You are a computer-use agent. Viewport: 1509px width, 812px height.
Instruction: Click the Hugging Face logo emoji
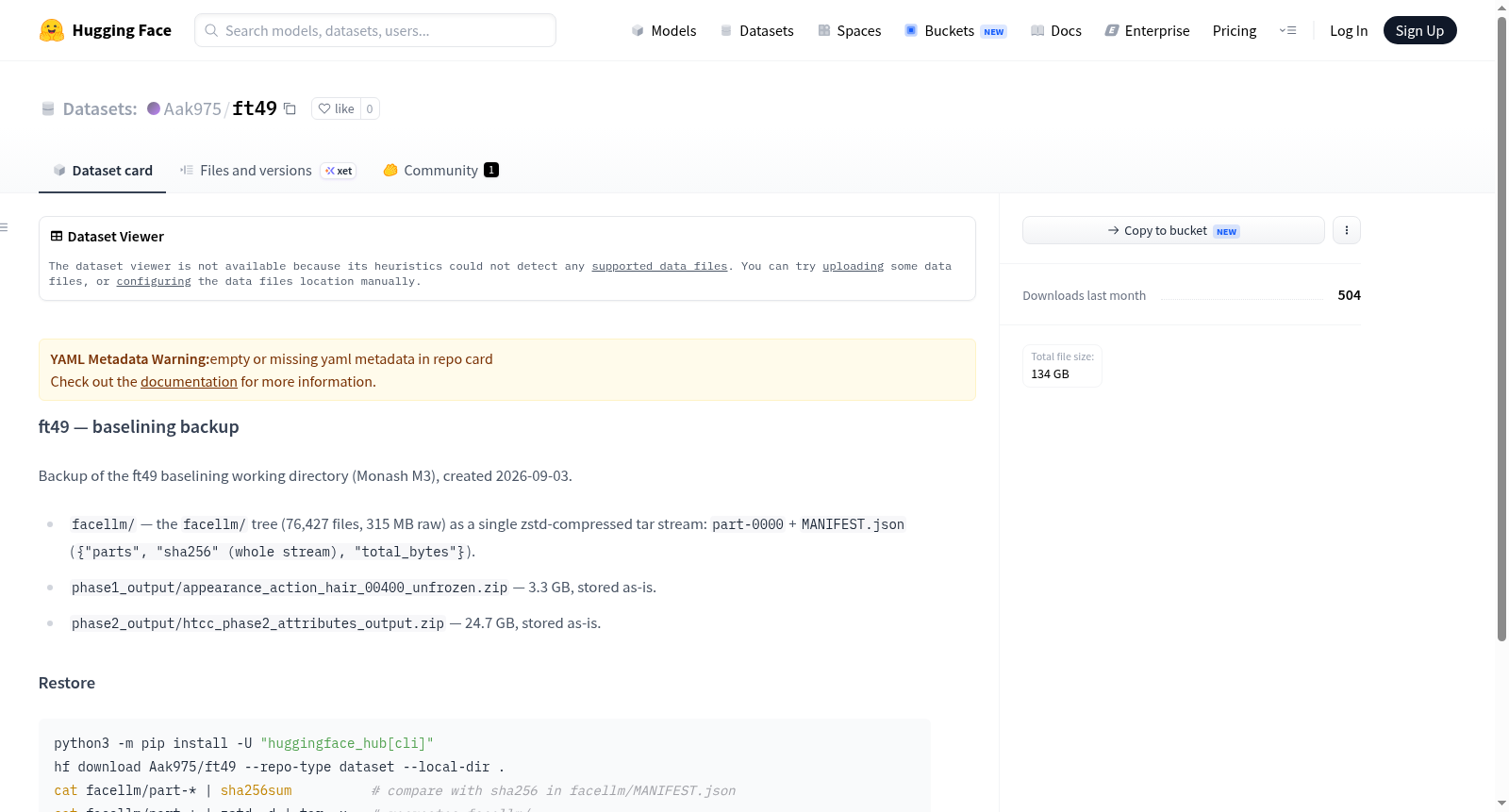tap(52, 30)
